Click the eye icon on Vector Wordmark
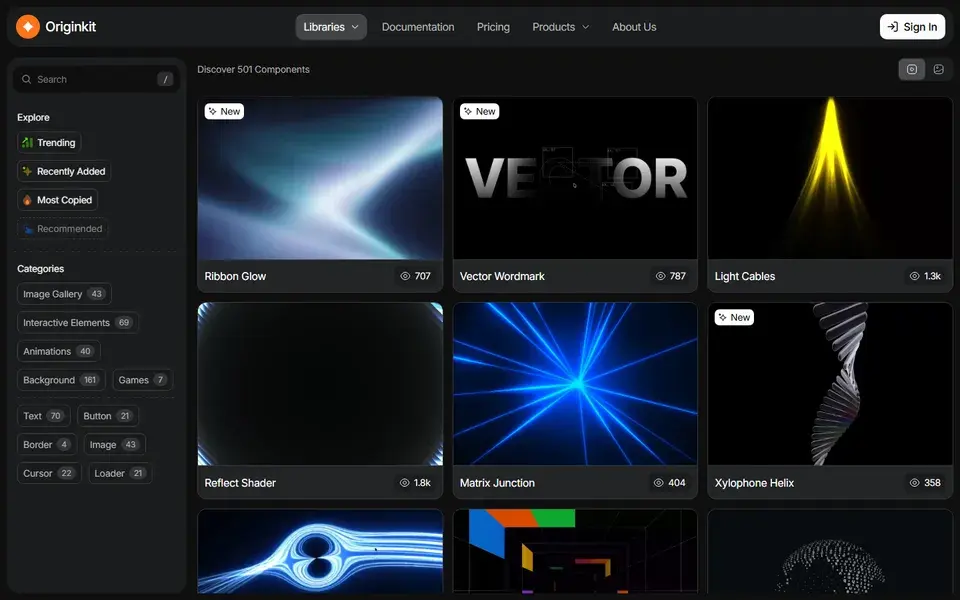Image resolution: width=960 pixels, height=600 pixels. click(x=660, y=276)
